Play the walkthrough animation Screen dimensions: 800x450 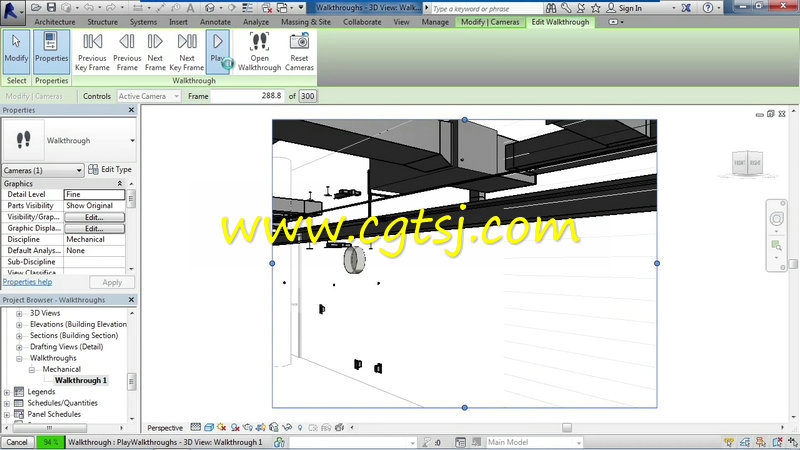[218, 52]
